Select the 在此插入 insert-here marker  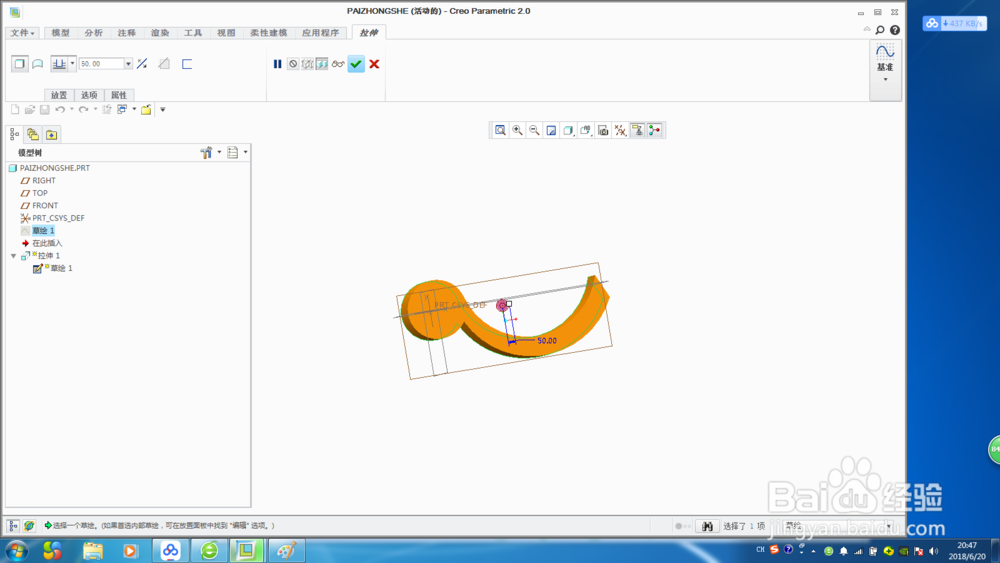(x=47, y=243)
